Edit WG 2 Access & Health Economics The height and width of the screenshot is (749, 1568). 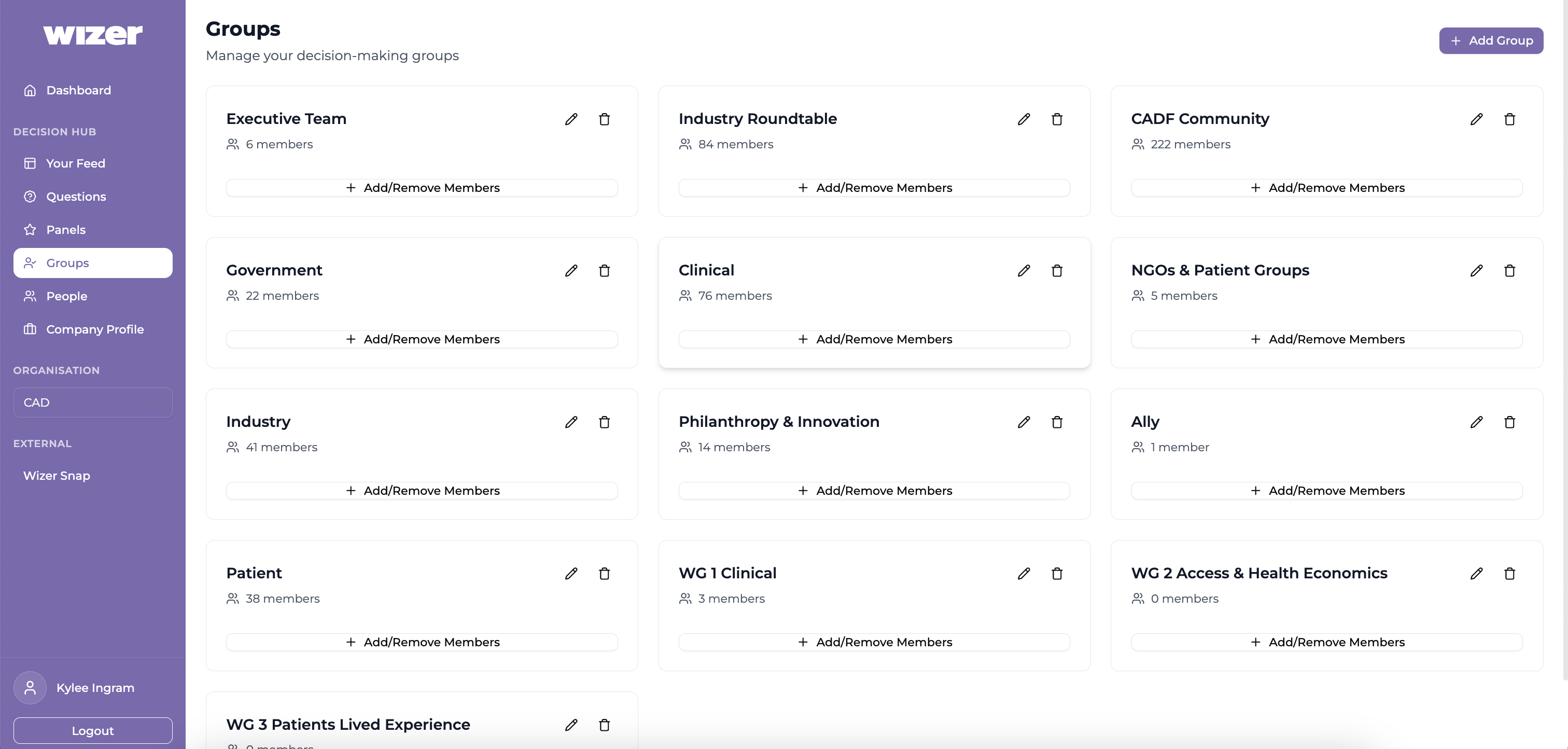point(1476,574)
